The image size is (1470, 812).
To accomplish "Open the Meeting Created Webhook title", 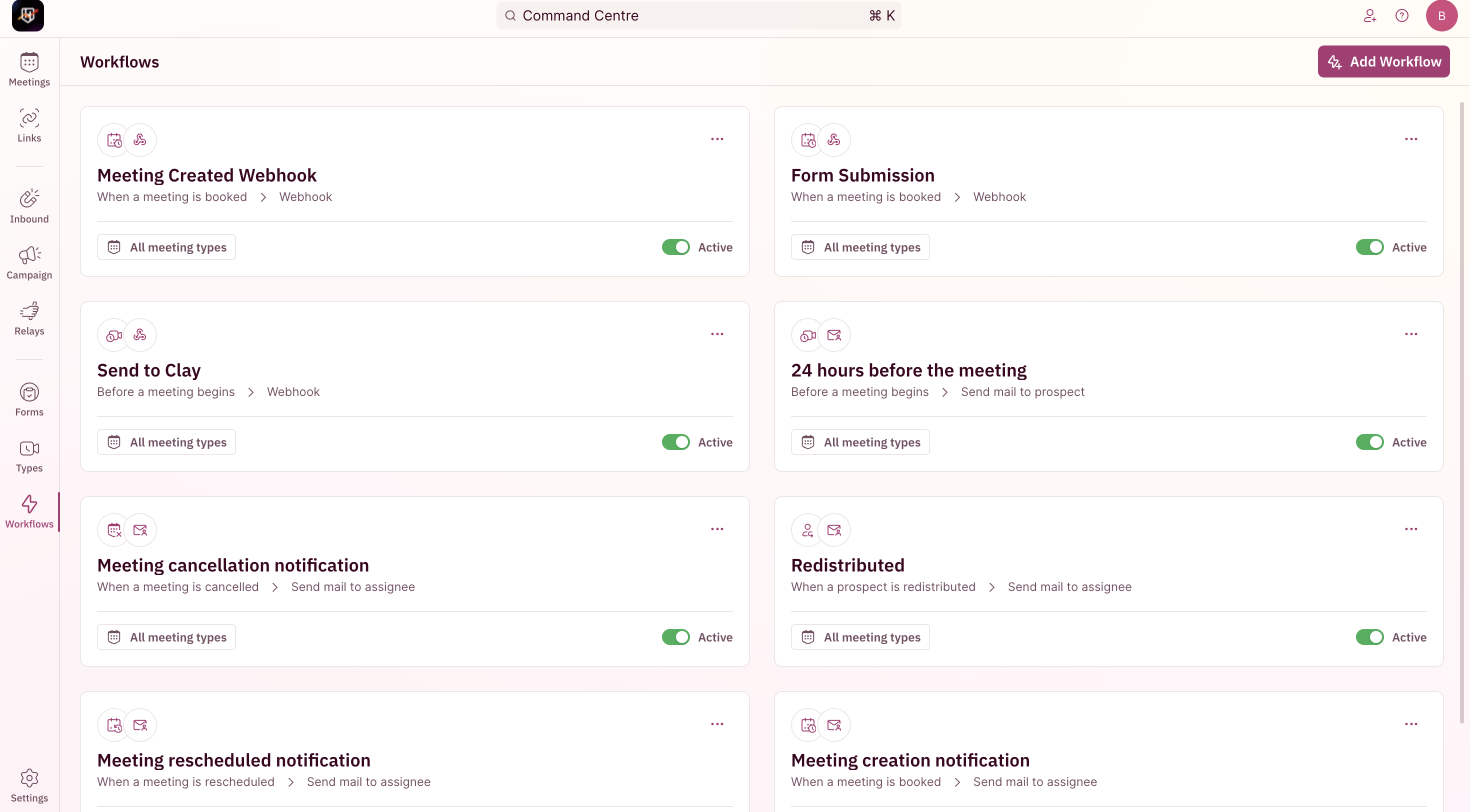I will coord(206,175).
